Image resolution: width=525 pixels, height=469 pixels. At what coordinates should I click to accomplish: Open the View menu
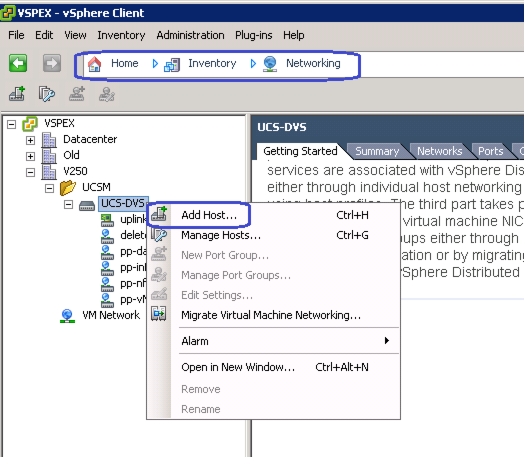click(75, 35)
